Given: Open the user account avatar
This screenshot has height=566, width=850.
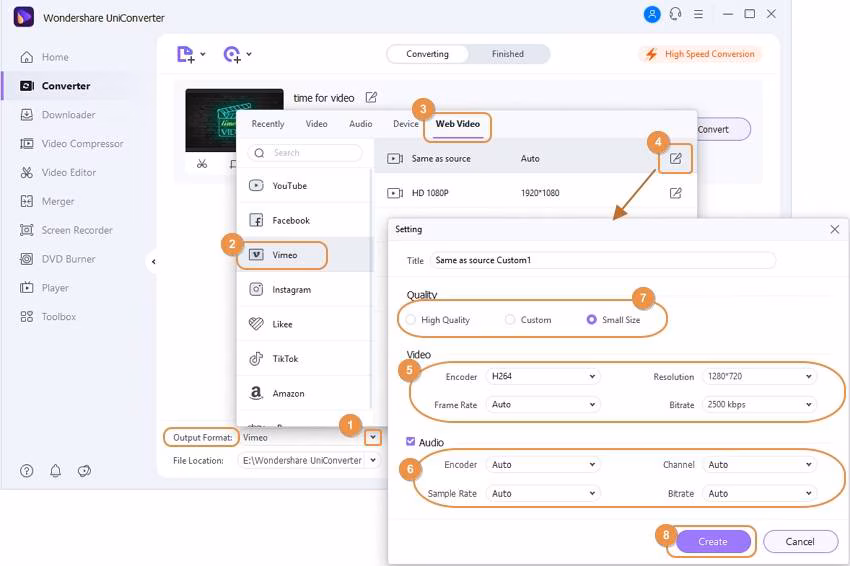Looking at the screenshot, I should pyautogui.click(x=652, y=14).
